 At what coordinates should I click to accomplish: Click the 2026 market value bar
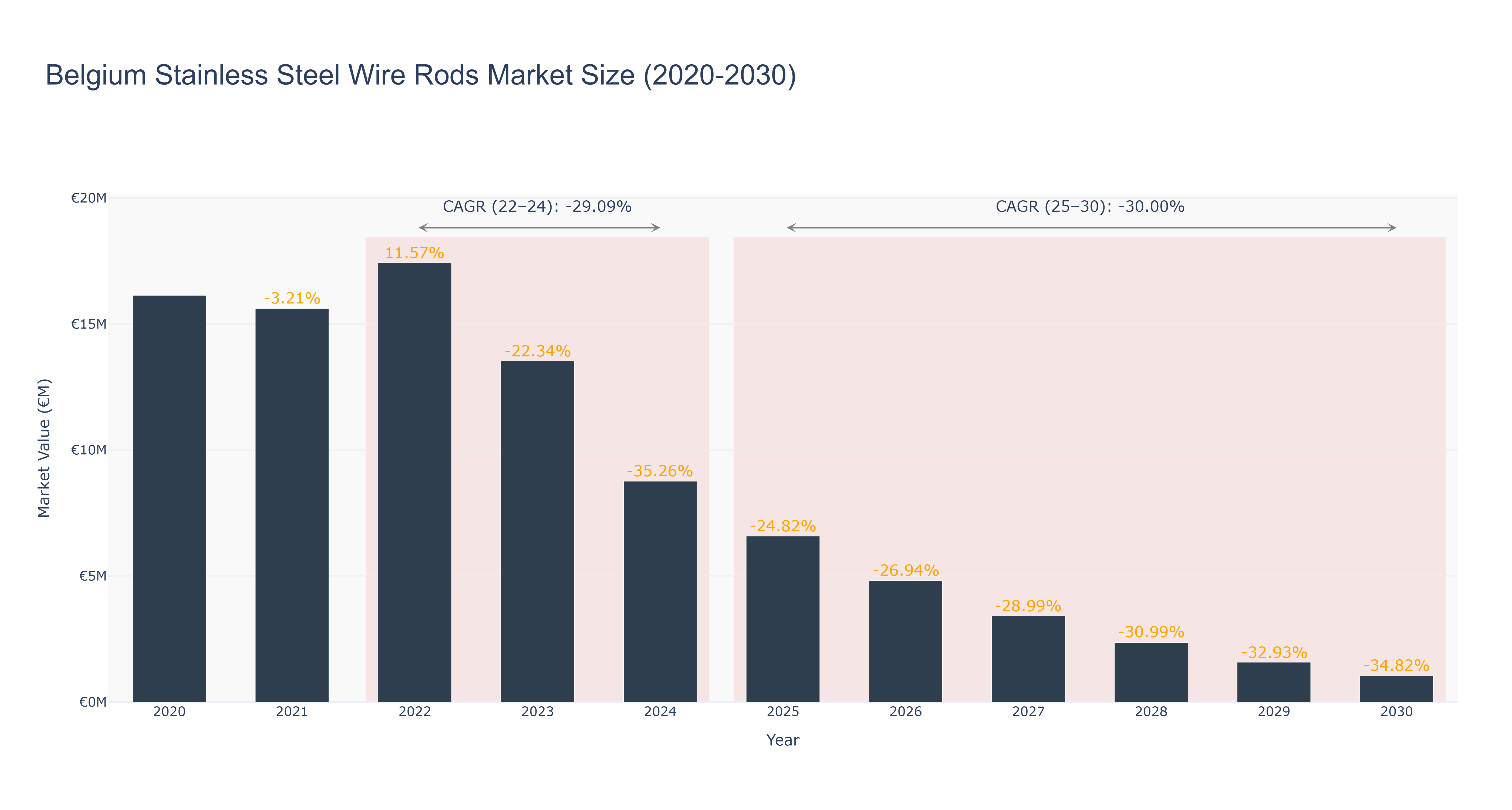[x=905, y=641]
